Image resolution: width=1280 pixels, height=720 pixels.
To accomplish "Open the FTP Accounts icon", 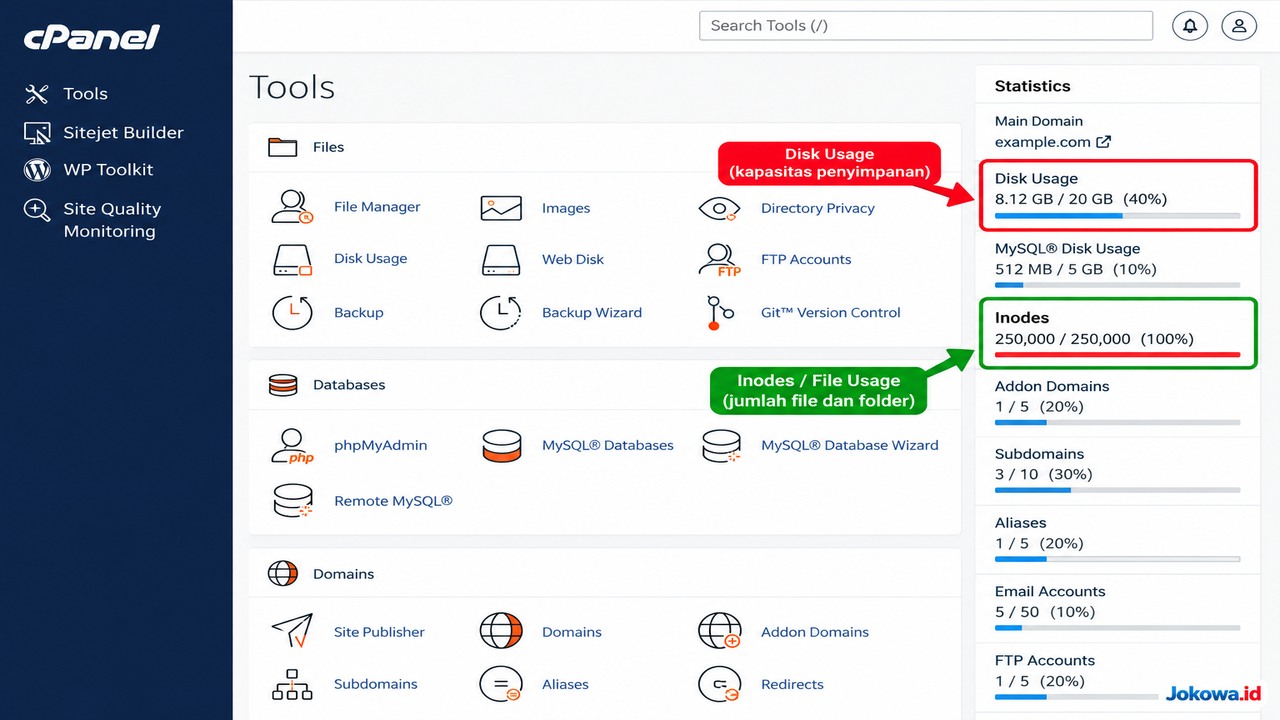I will click(719, 259).
